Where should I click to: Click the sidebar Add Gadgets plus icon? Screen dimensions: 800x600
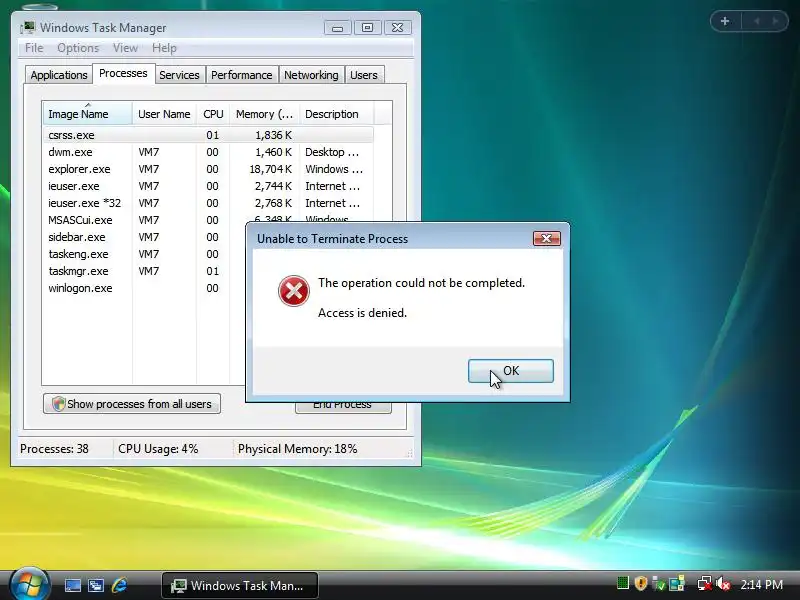tap(724, 21)
